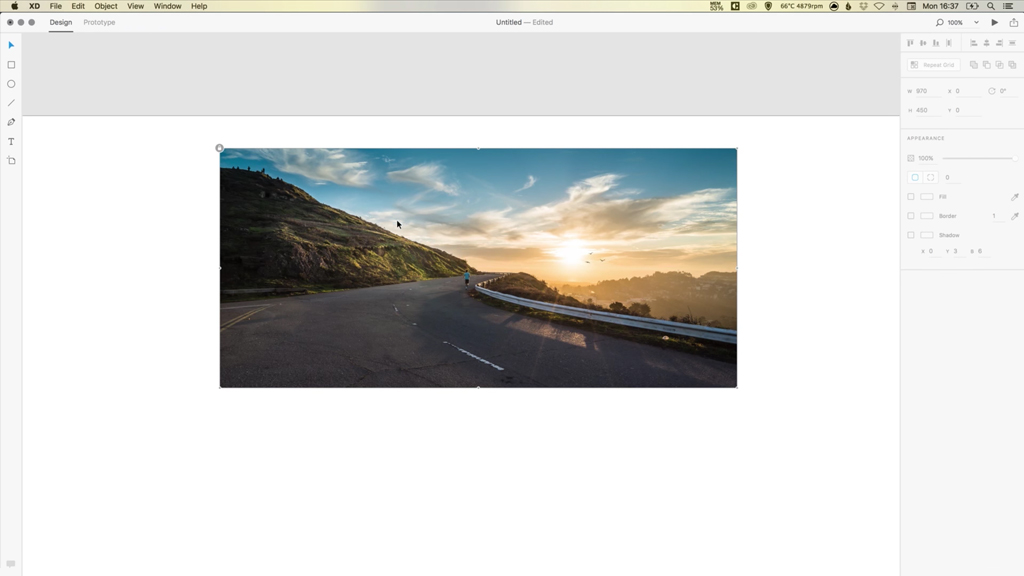Viewport: 1024px width, 576px height.
Task: Click the W width input field
Action: 928,90
